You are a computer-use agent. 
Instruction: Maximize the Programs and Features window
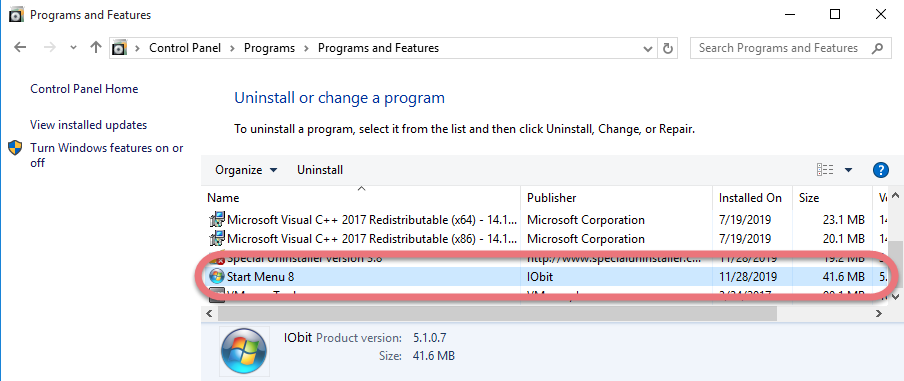coord(835,14)
